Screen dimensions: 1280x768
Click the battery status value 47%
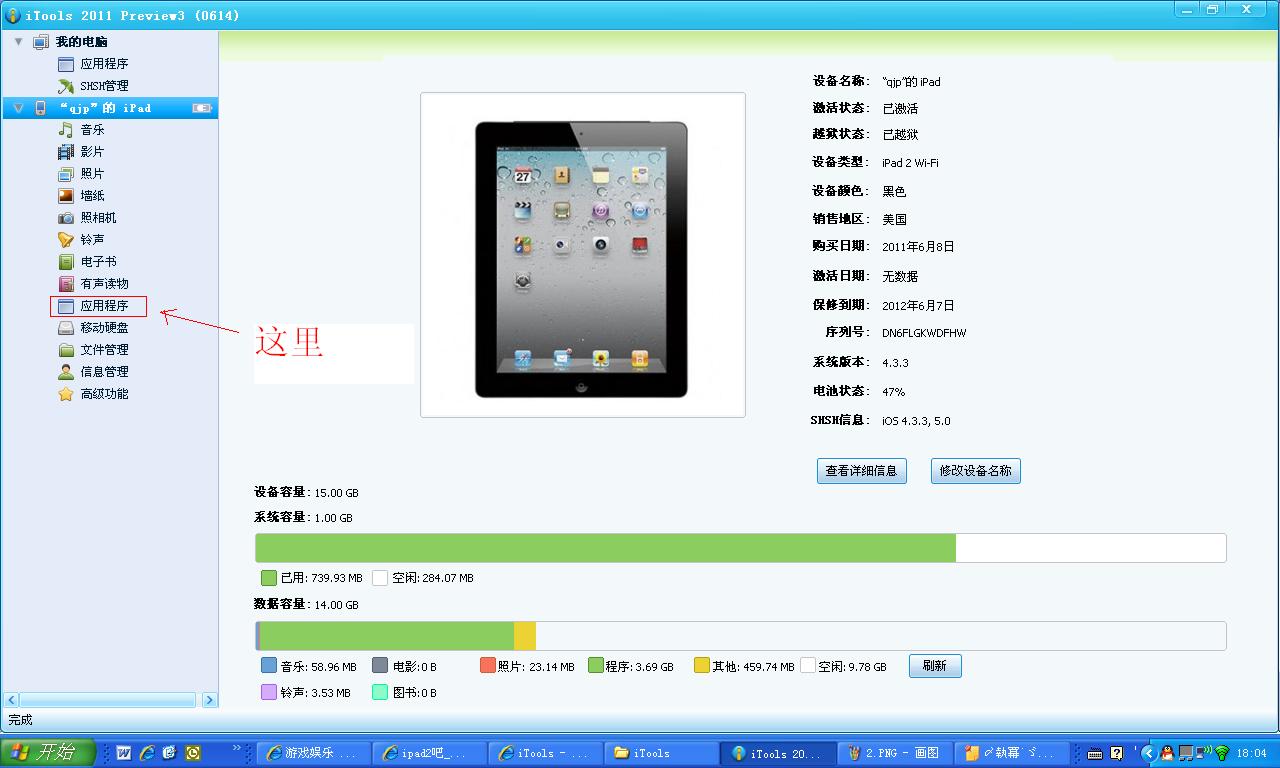pyautogui.click(x=893, y=392)
